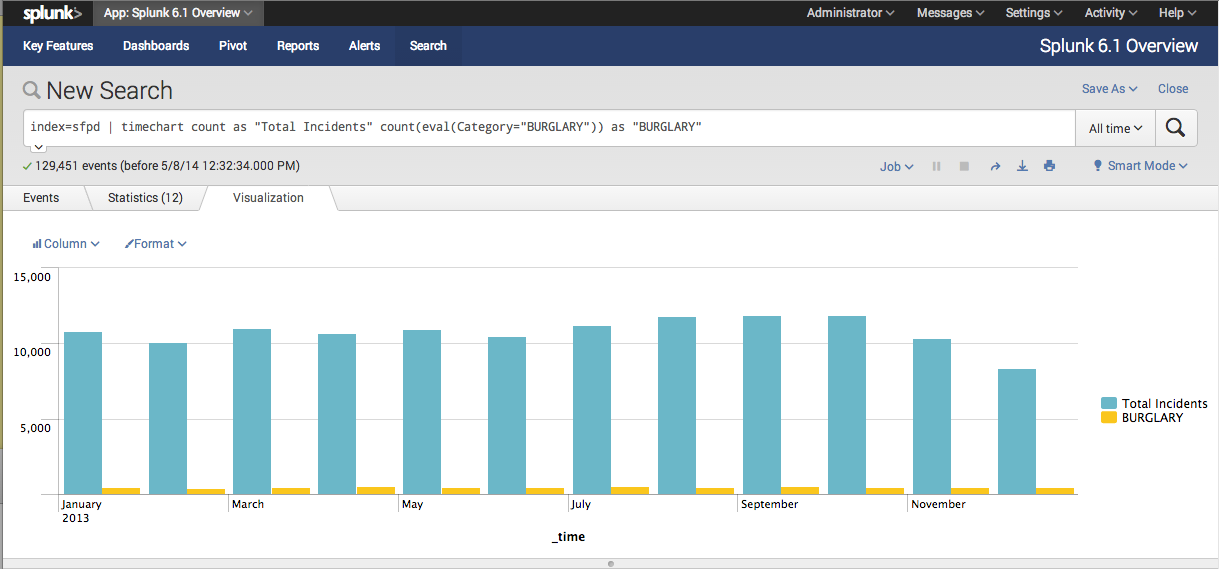This screenshot has height=569, width=1219.
Task: Open Smart Mode dropdown
Action: point(1140,166)
